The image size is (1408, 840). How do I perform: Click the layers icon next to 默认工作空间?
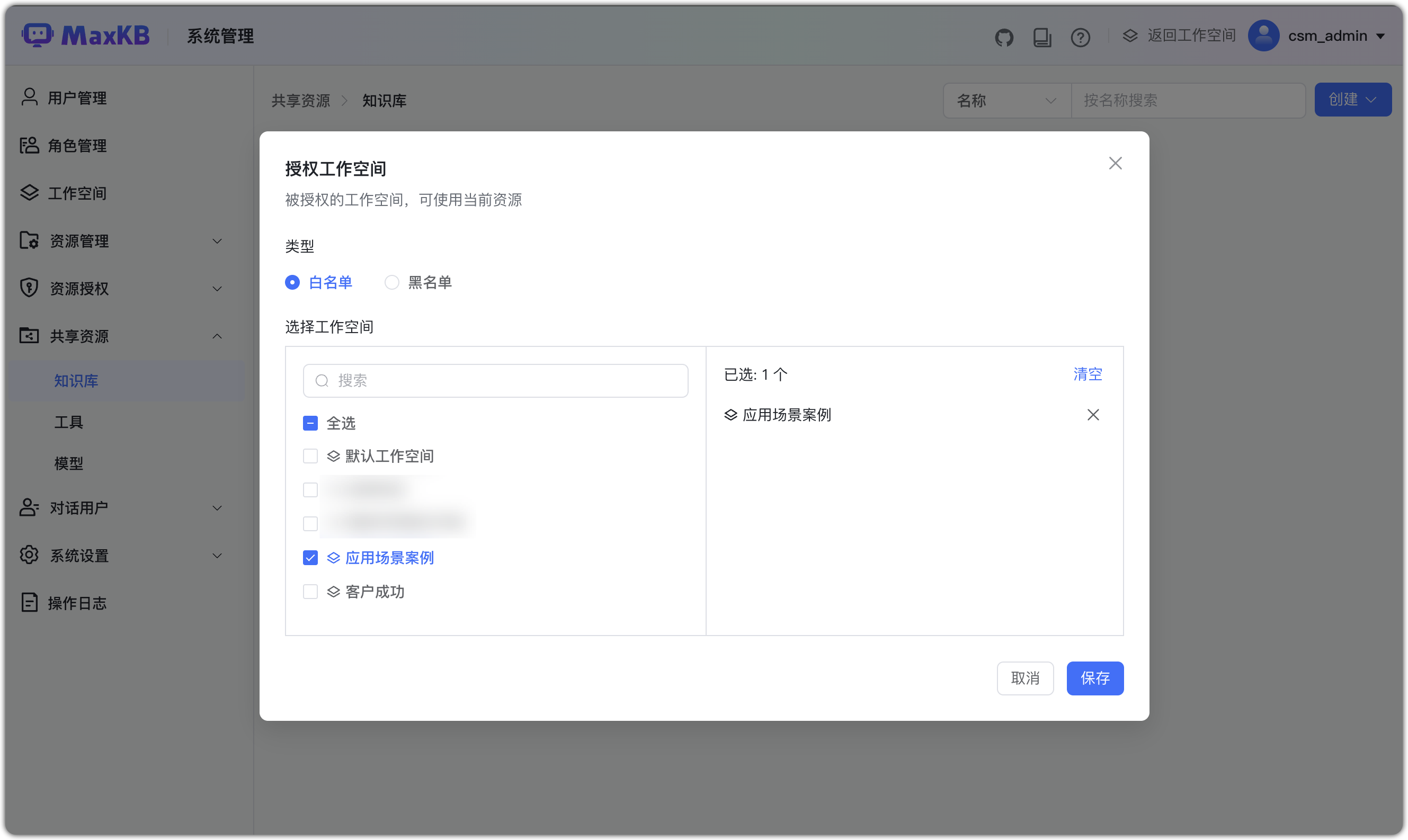(333, 456)
